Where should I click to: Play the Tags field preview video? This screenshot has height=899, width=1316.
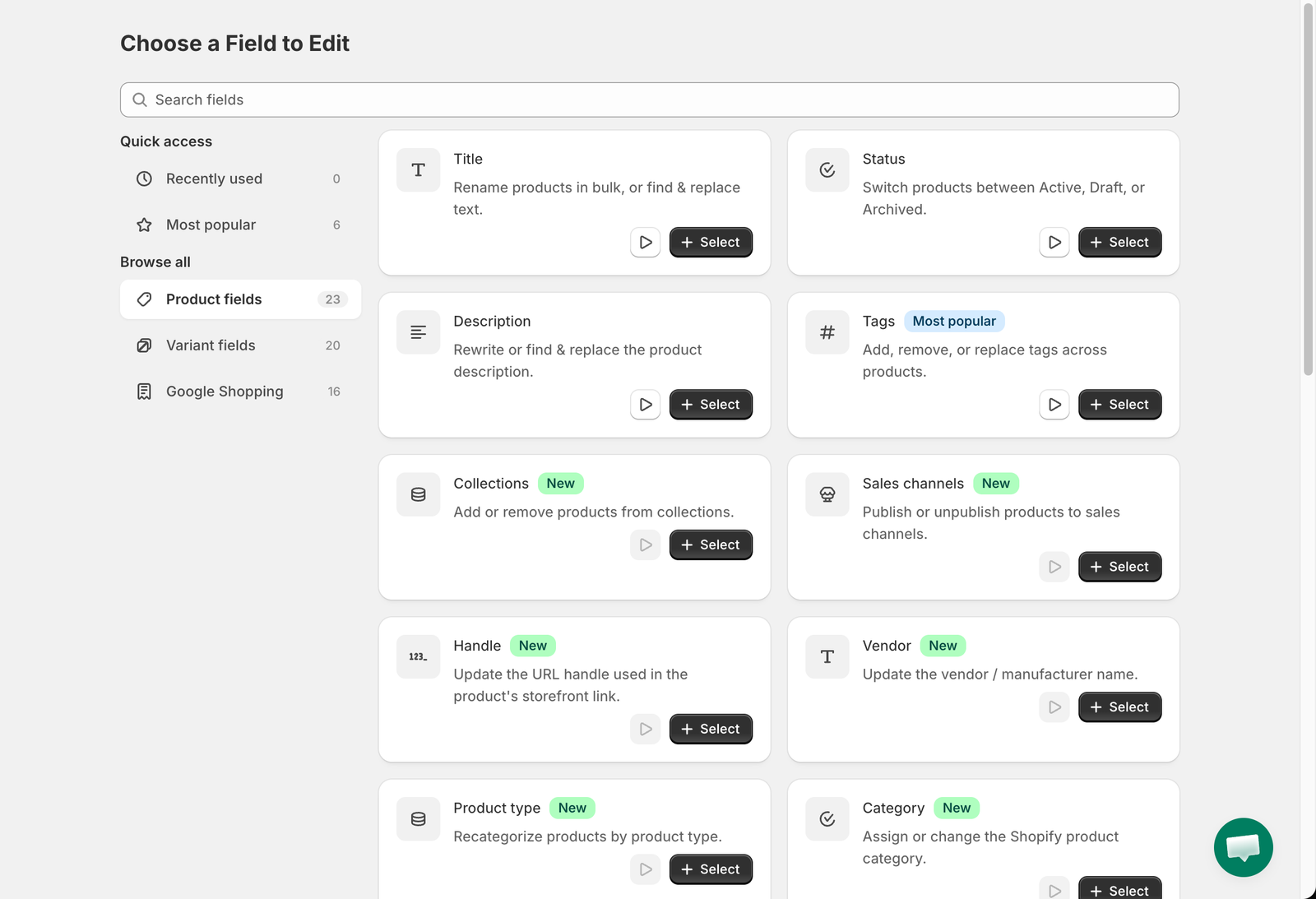pyautogui.click(x=1054, y=405)
